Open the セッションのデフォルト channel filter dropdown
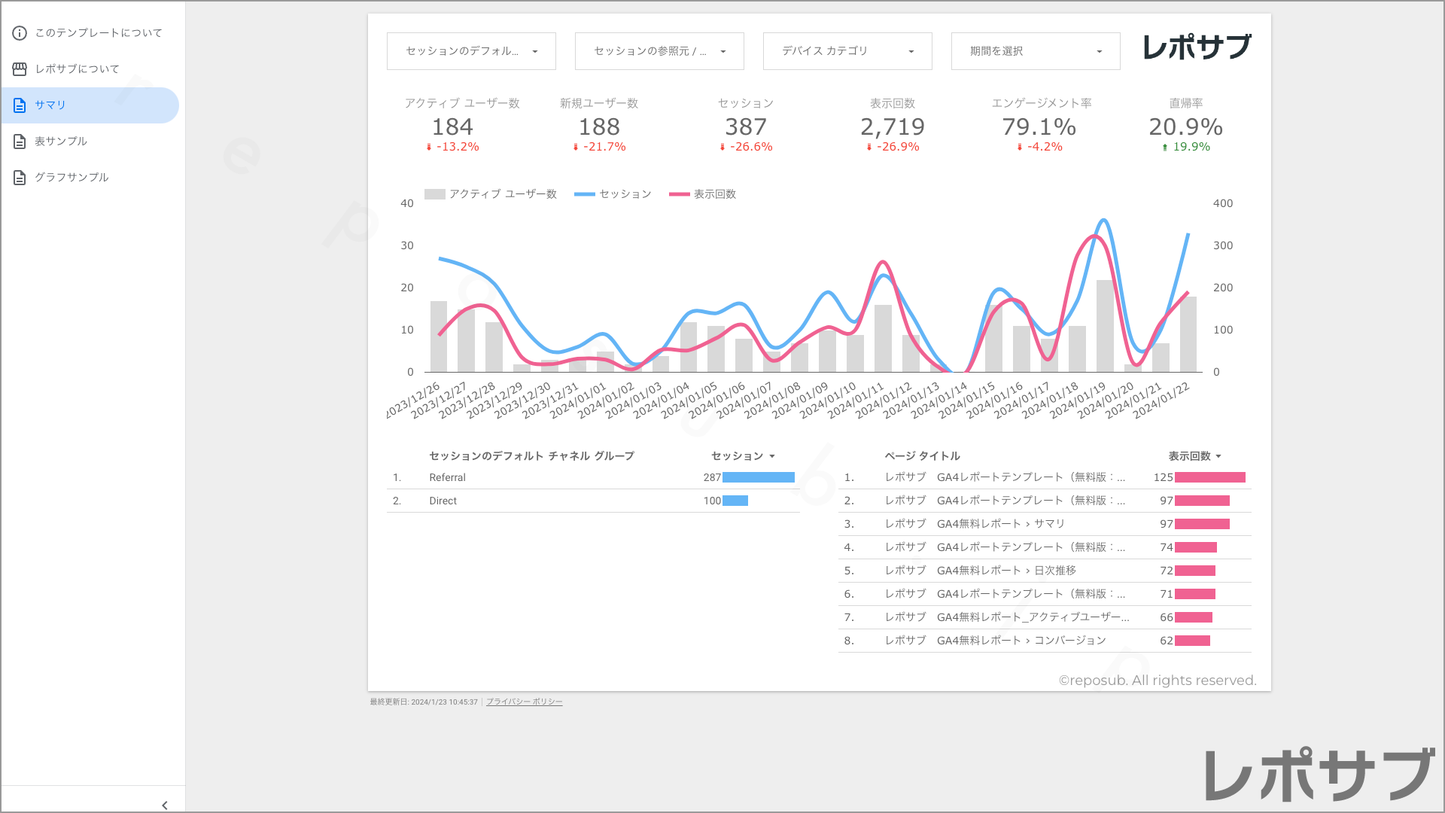 click(471, 51)
